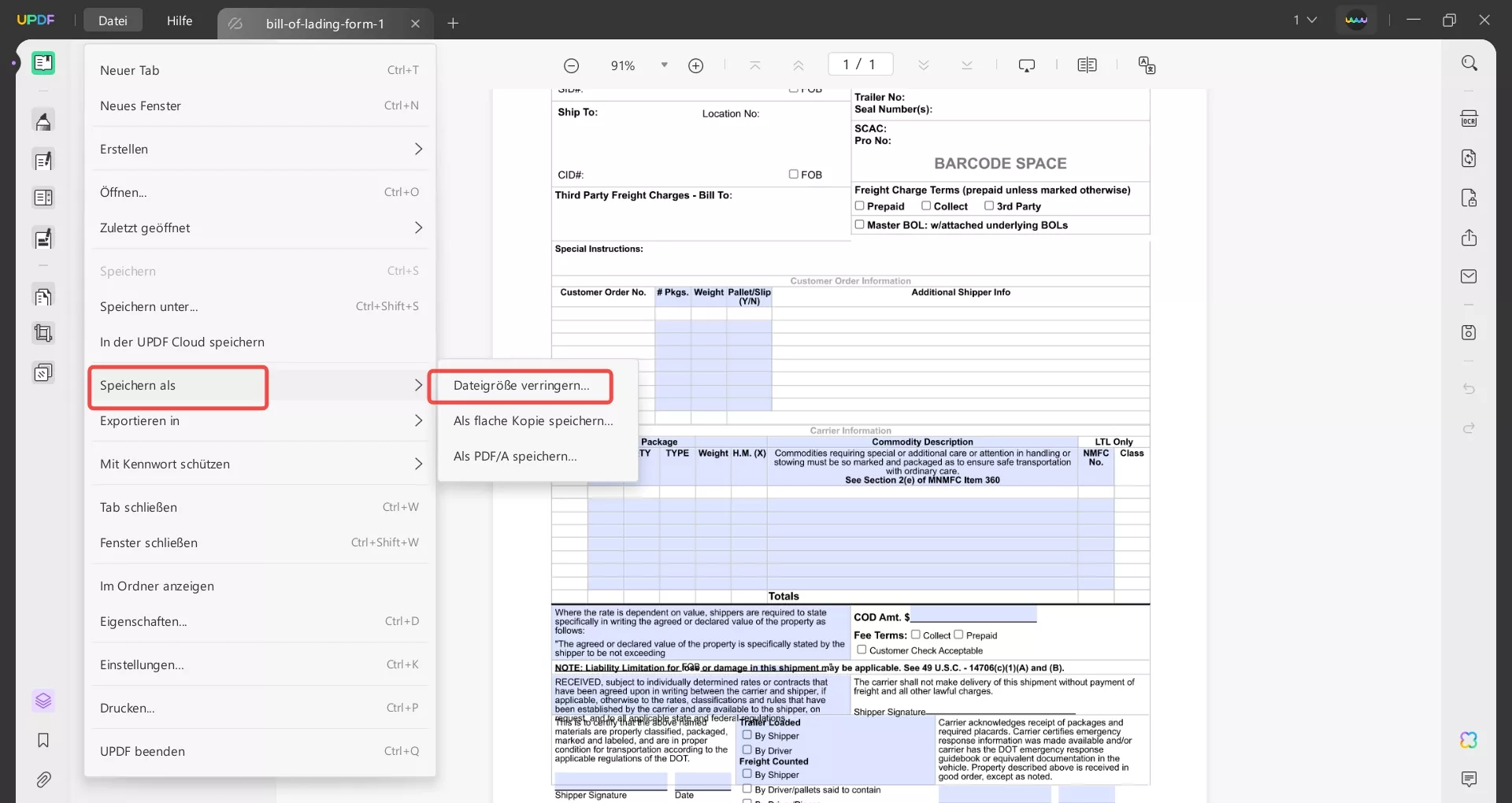Expand the Erstellen submenu
The image size is (1512, 803).
[260, 150]
